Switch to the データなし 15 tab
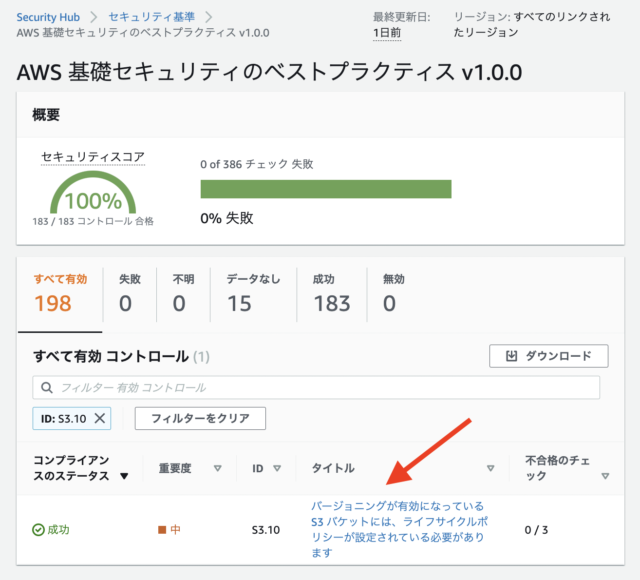The image size is (640, 580). [253, 294]
